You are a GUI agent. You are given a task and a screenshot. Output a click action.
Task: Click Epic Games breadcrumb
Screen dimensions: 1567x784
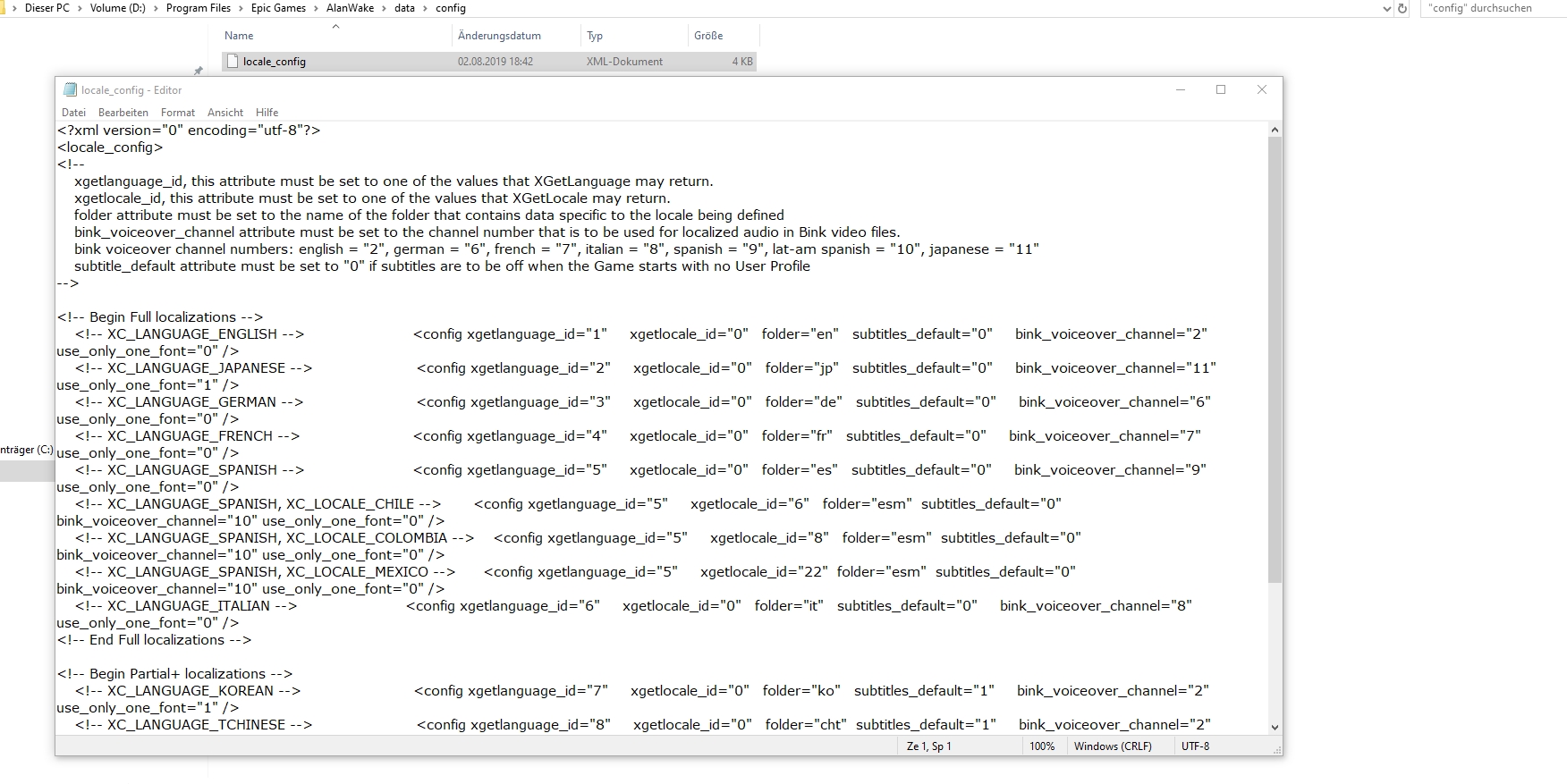pos(278,8)
